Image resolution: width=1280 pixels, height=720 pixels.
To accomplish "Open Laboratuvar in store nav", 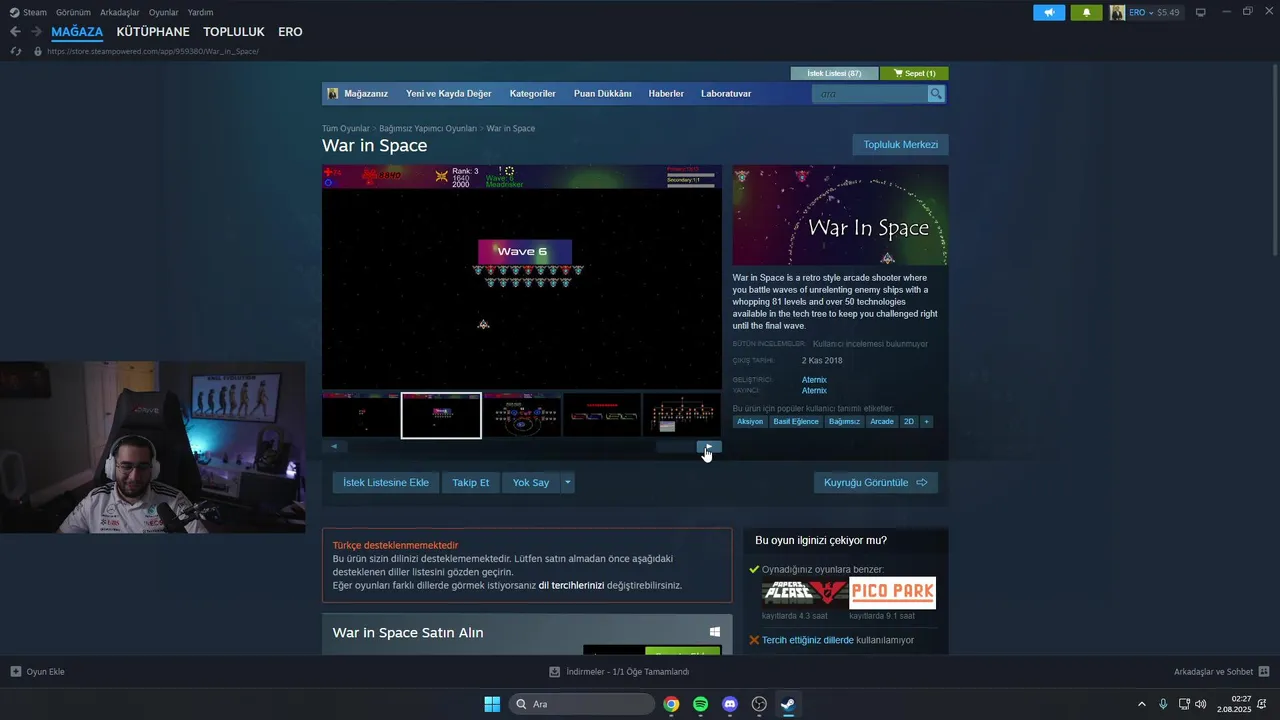I will pos(726,93).
